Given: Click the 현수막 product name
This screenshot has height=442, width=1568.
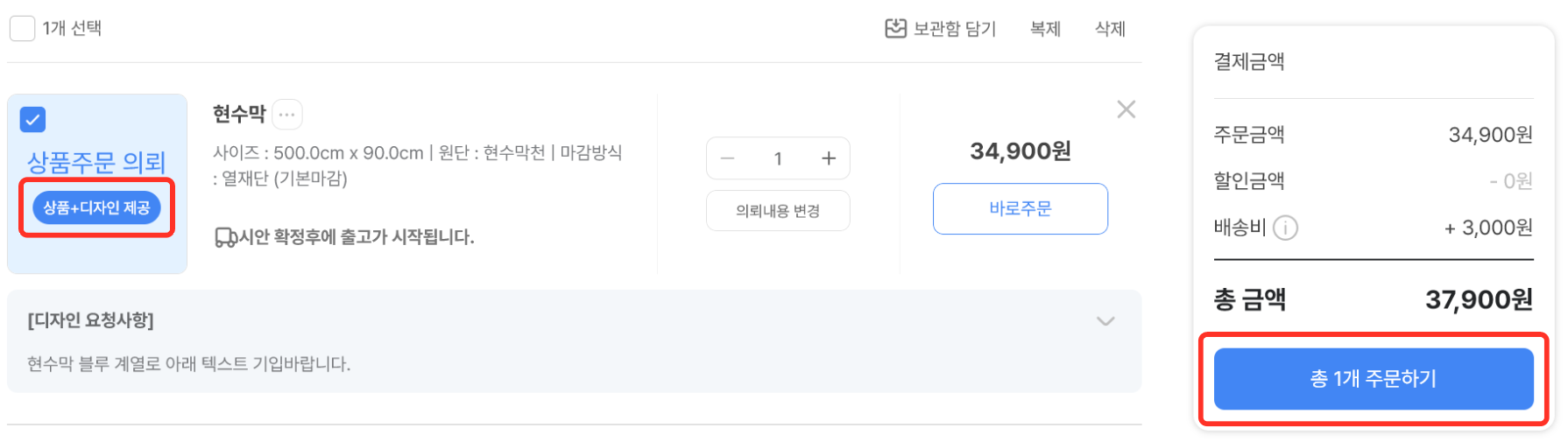Looking at the screenshot, I should 239,114.
